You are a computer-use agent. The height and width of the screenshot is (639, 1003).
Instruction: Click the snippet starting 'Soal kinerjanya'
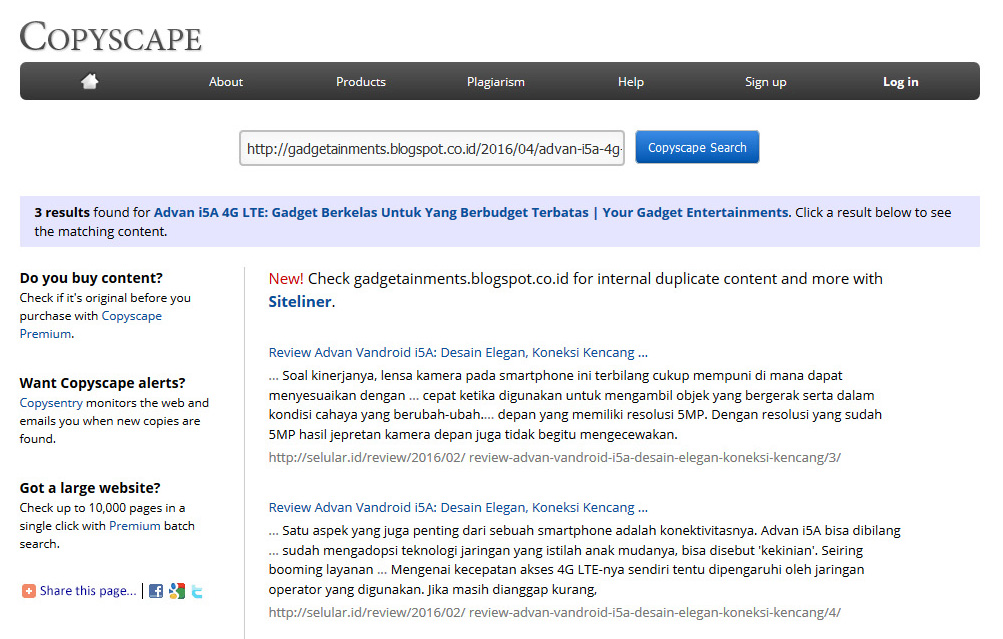576,405
